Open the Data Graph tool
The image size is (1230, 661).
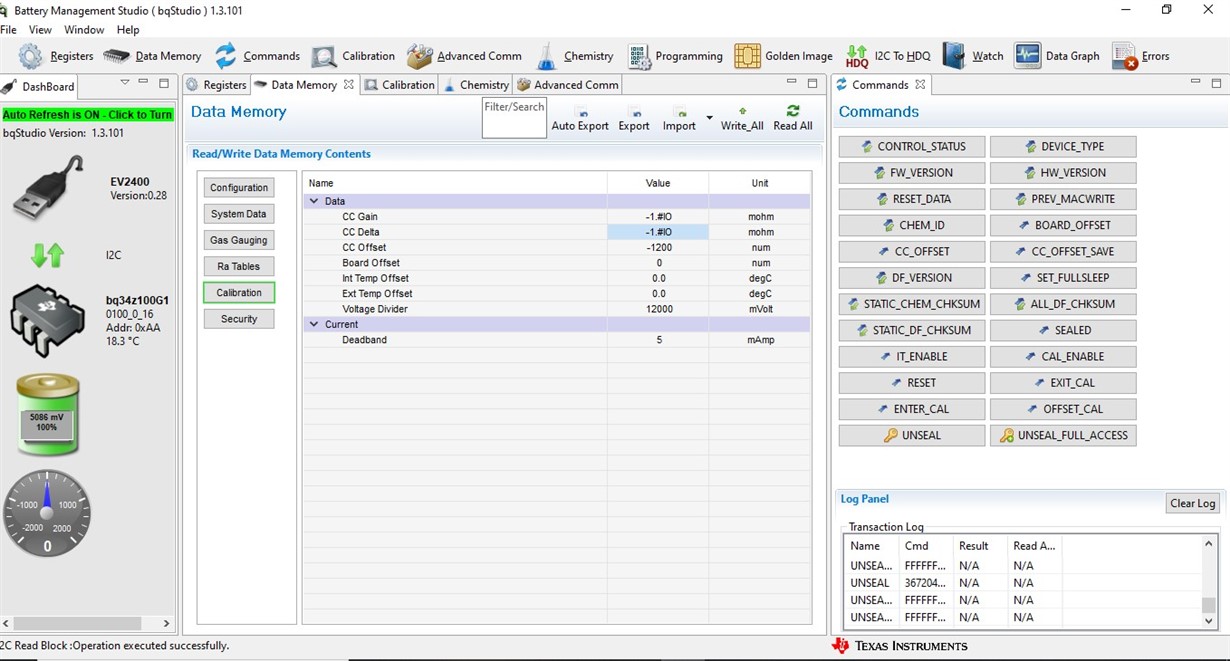[x=1057, y=56]
